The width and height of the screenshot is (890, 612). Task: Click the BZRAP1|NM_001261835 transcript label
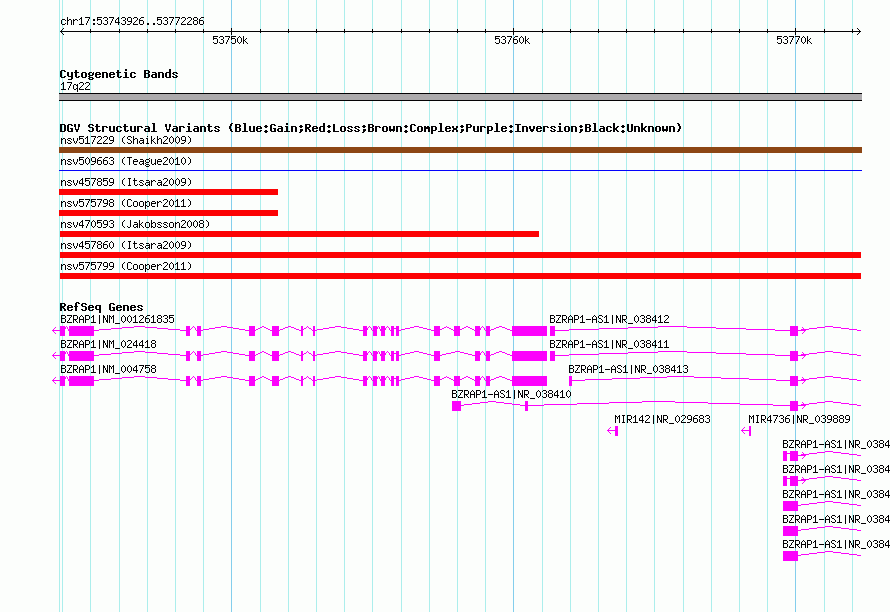pyautogui.click(x=117, y=320)
